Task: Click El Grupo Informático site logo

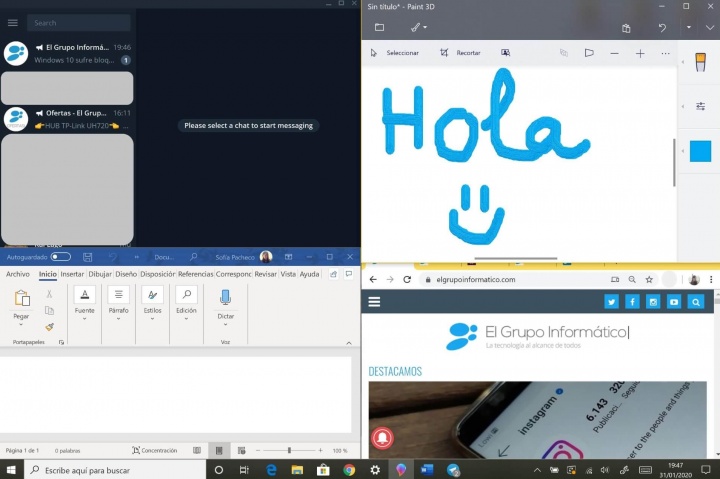Action: point(537,337)
